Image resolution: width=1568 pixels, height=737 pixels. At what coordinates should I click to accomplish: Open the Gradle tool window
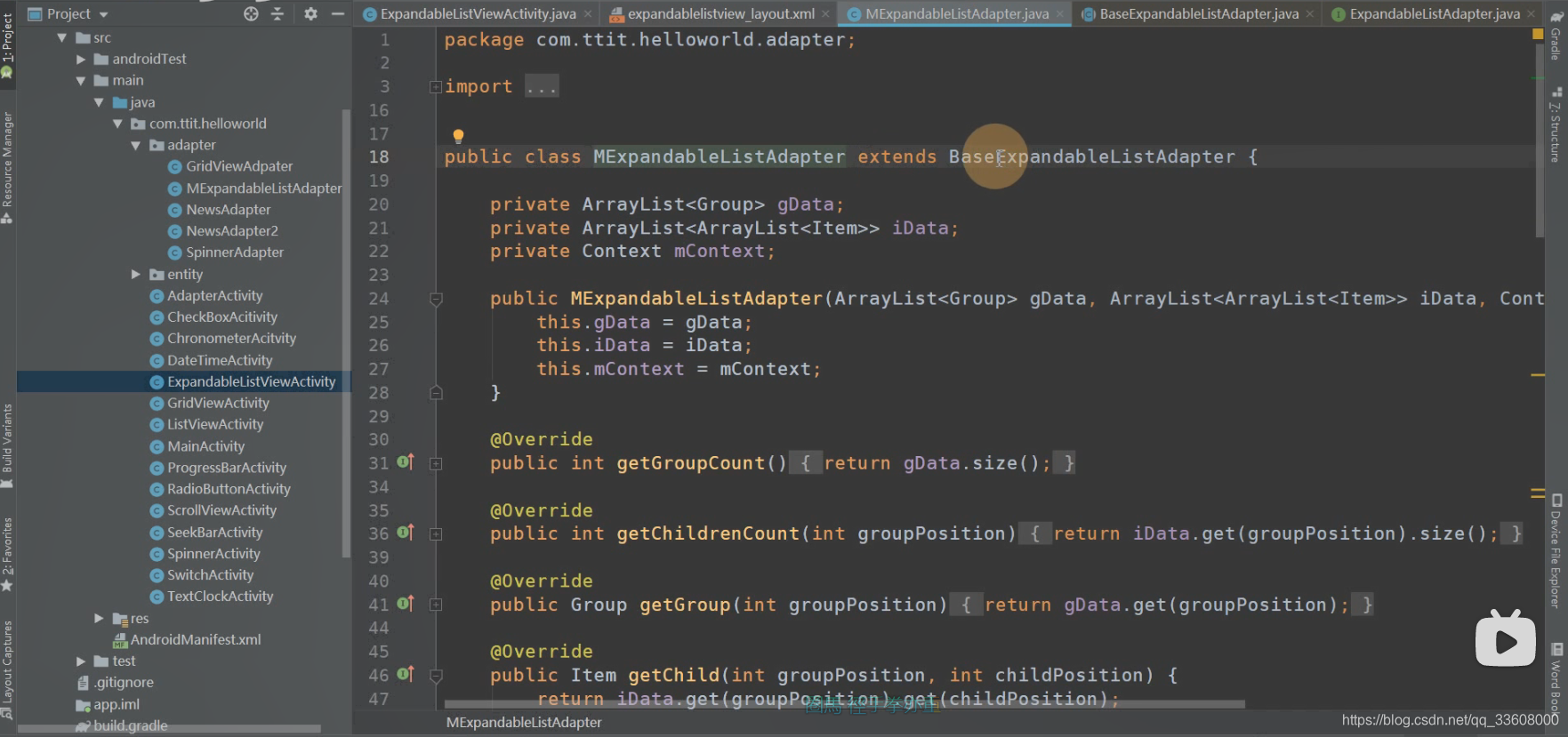click(1556, 36)
